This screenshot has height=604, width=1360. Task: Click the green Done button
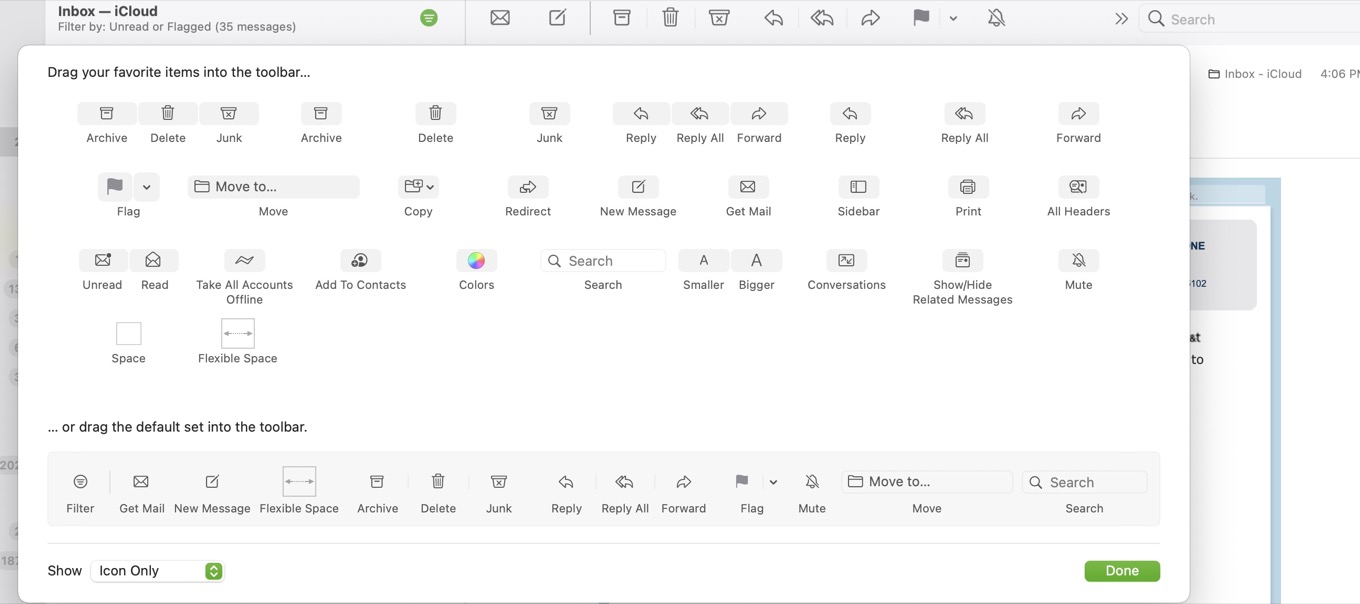click(x=1121, y=570)
